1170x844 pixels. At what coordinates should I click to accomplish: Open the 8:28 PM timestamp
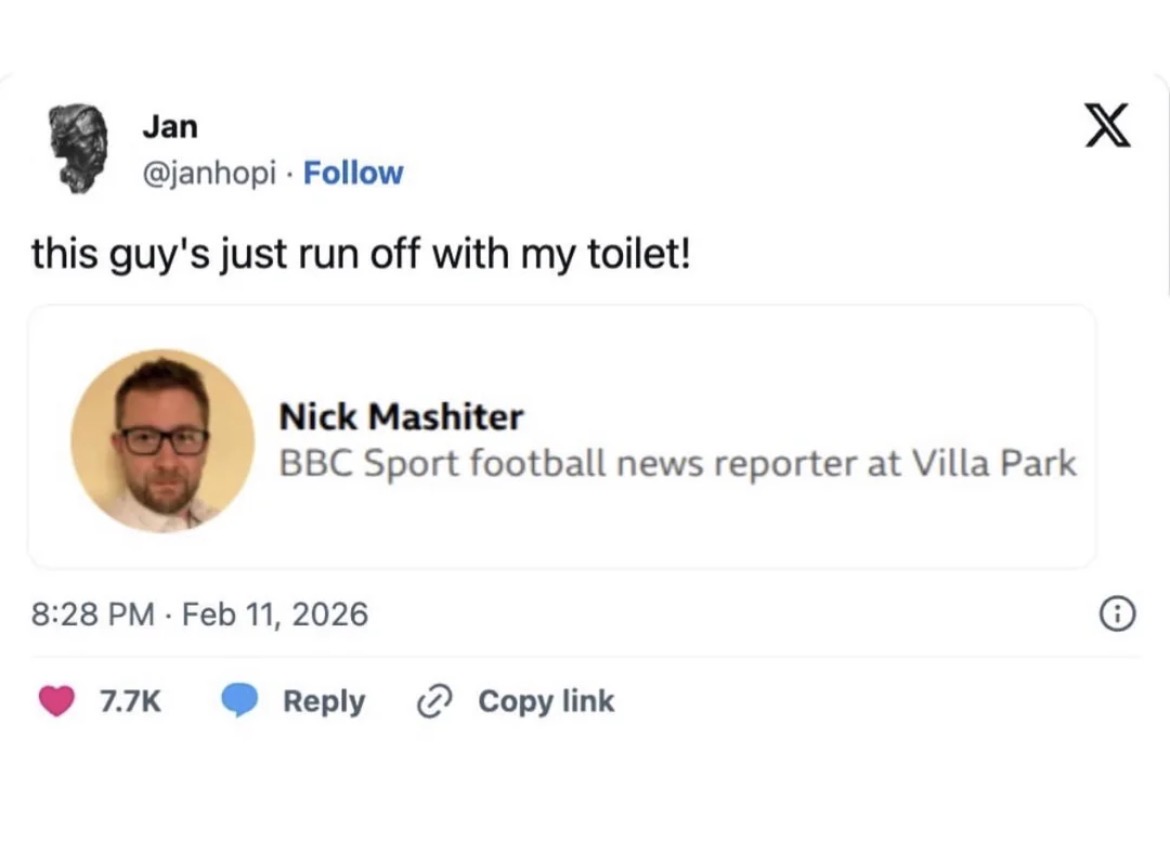92,613
